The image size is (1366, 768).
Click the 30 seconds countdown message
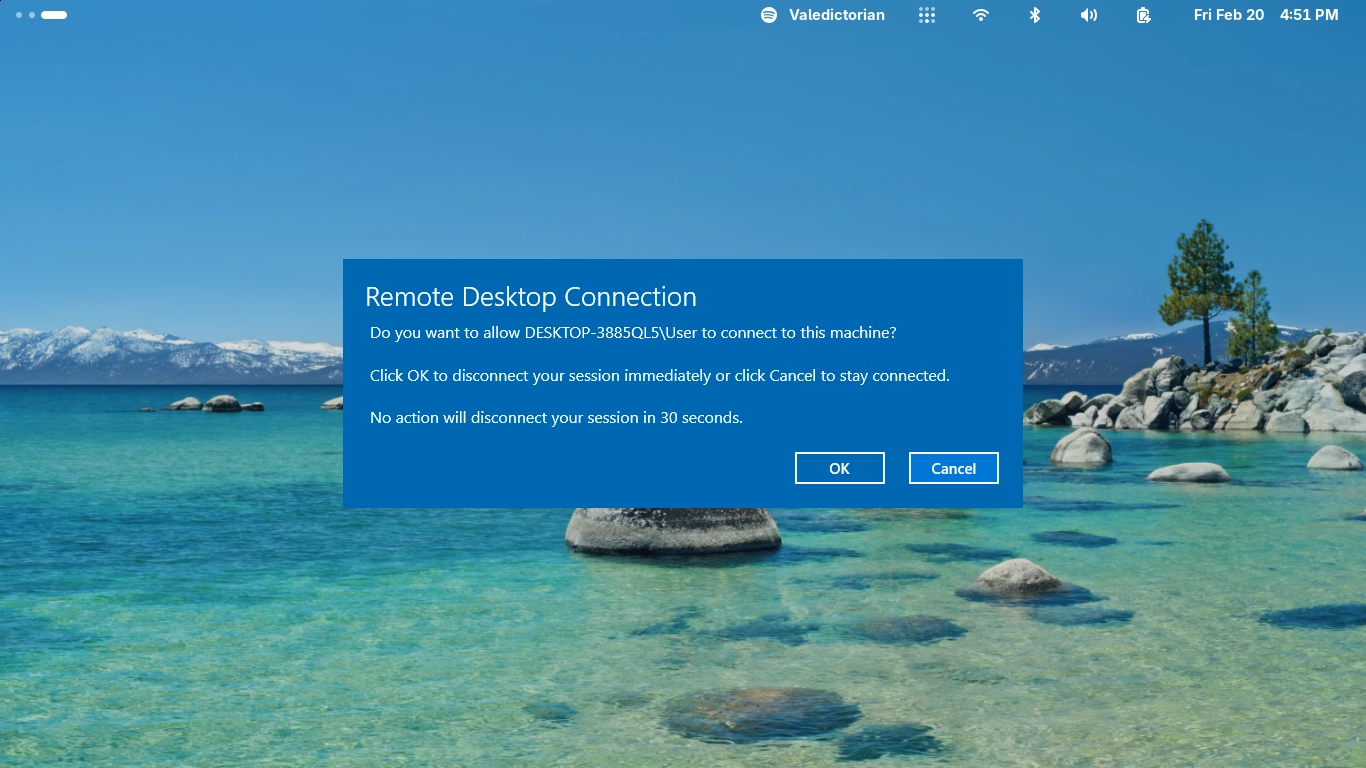pos(556,418)
